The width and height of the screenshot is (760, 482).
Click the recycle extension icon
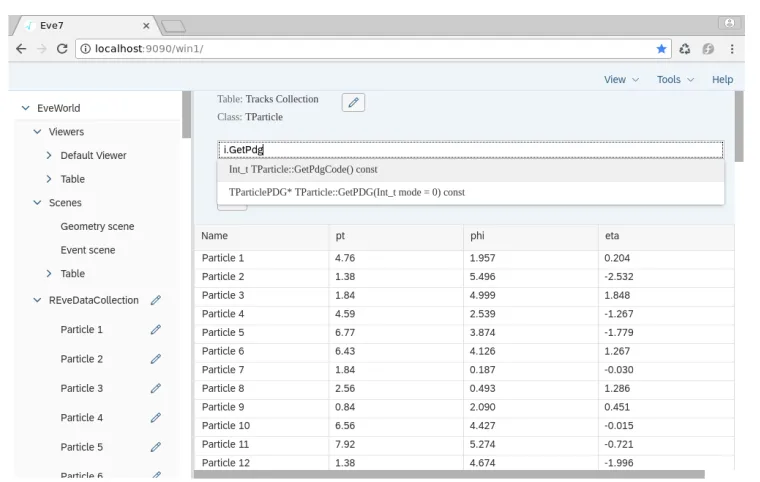(x=684, y=48)
